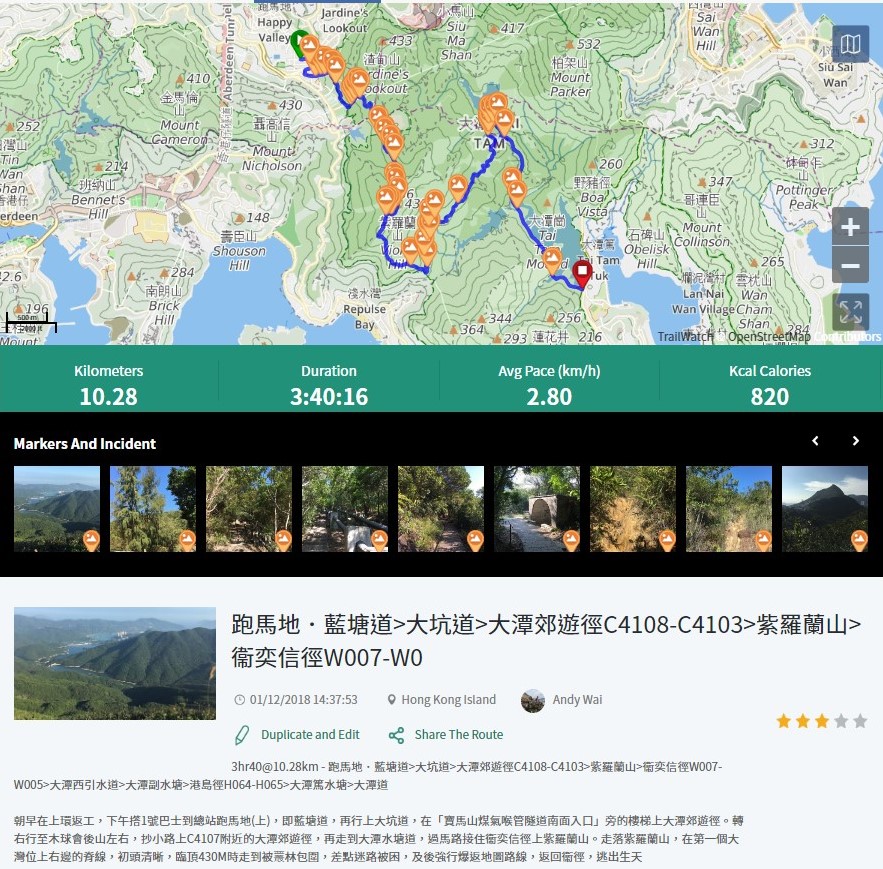Click Andy Wai's avatar picture

tap(533, 700)
